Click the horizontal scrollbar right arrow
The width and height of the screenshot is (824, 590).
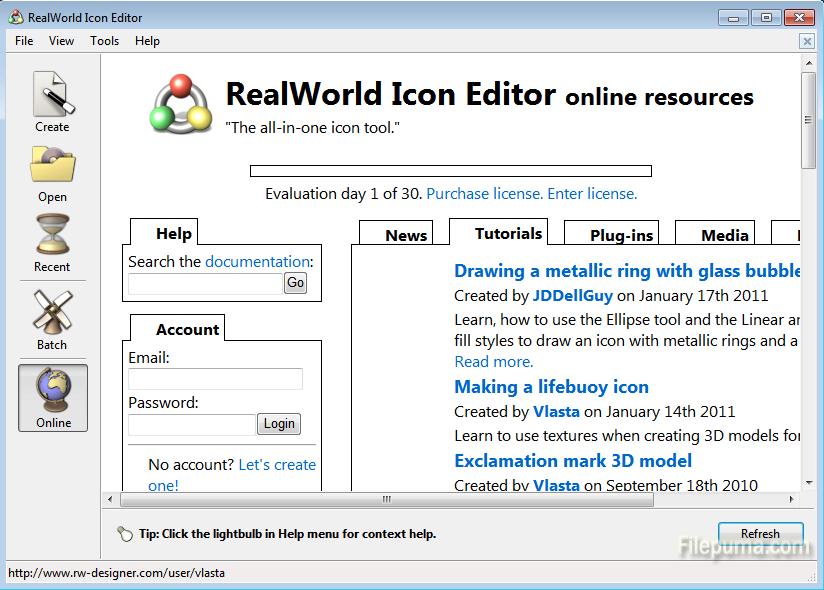pos(793,499)
